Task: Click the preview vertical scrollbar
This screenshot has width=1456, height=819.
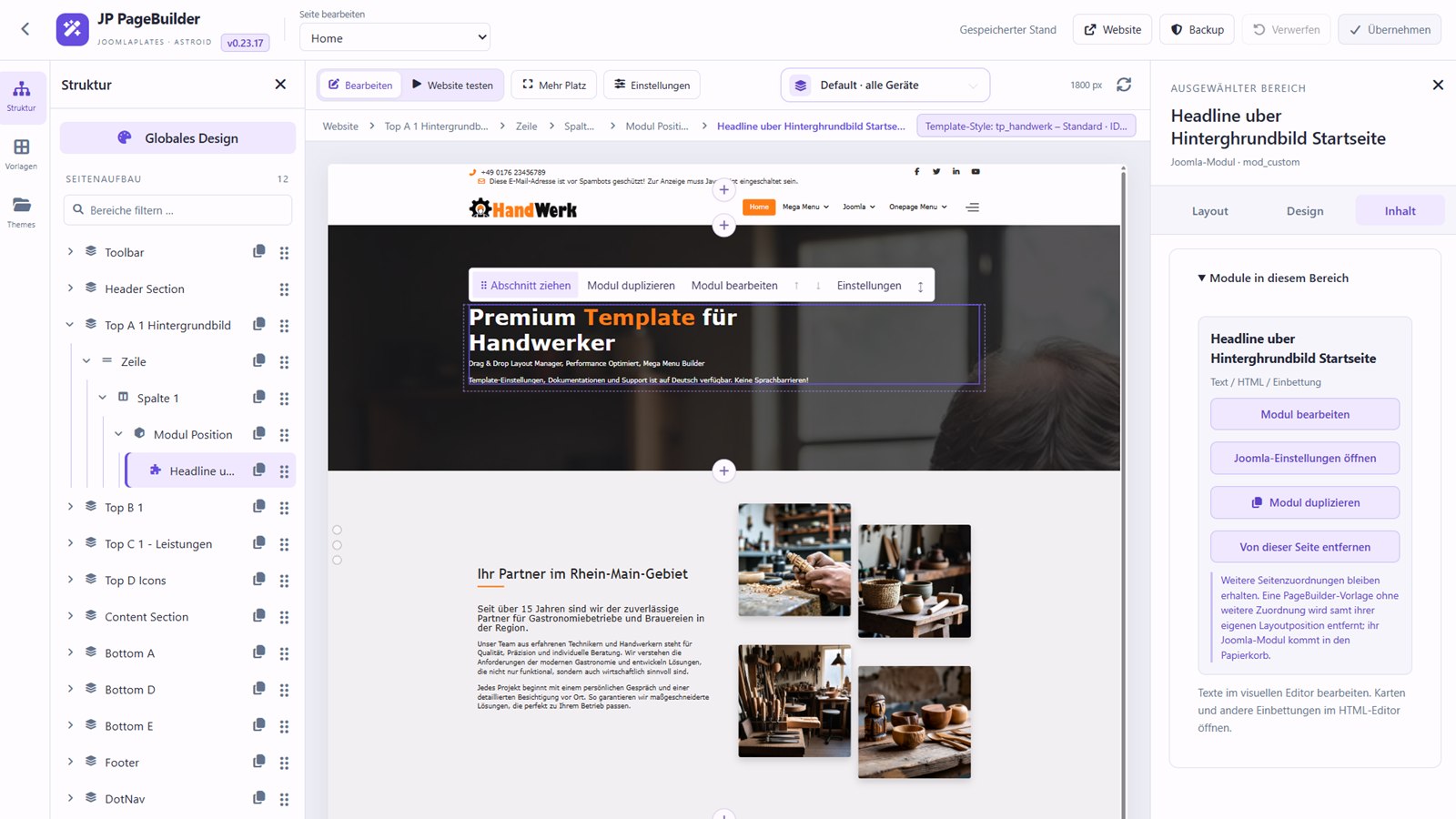Action: point(1124,491)
